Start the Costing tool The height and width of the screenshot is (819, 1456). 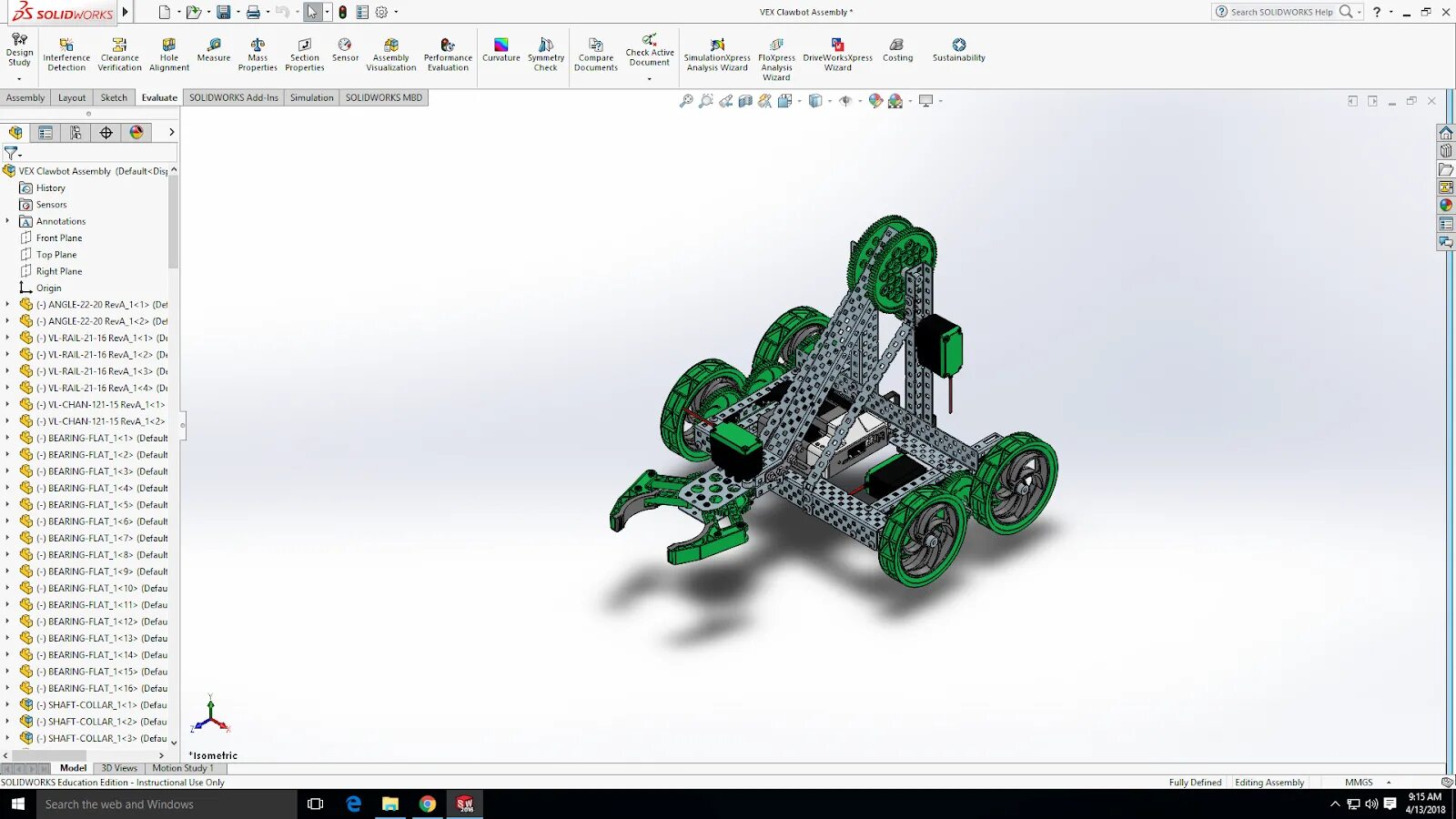coord(897,51)
